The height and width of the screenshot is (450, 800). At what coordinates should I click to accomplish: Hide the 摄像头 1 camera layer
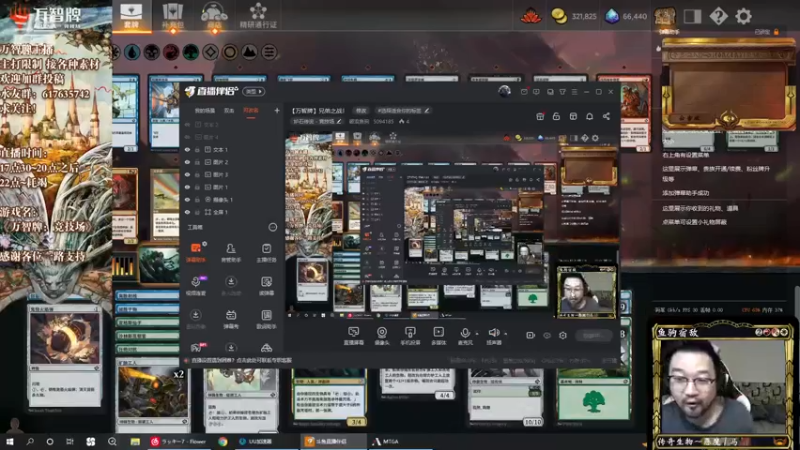click(187, 200)
